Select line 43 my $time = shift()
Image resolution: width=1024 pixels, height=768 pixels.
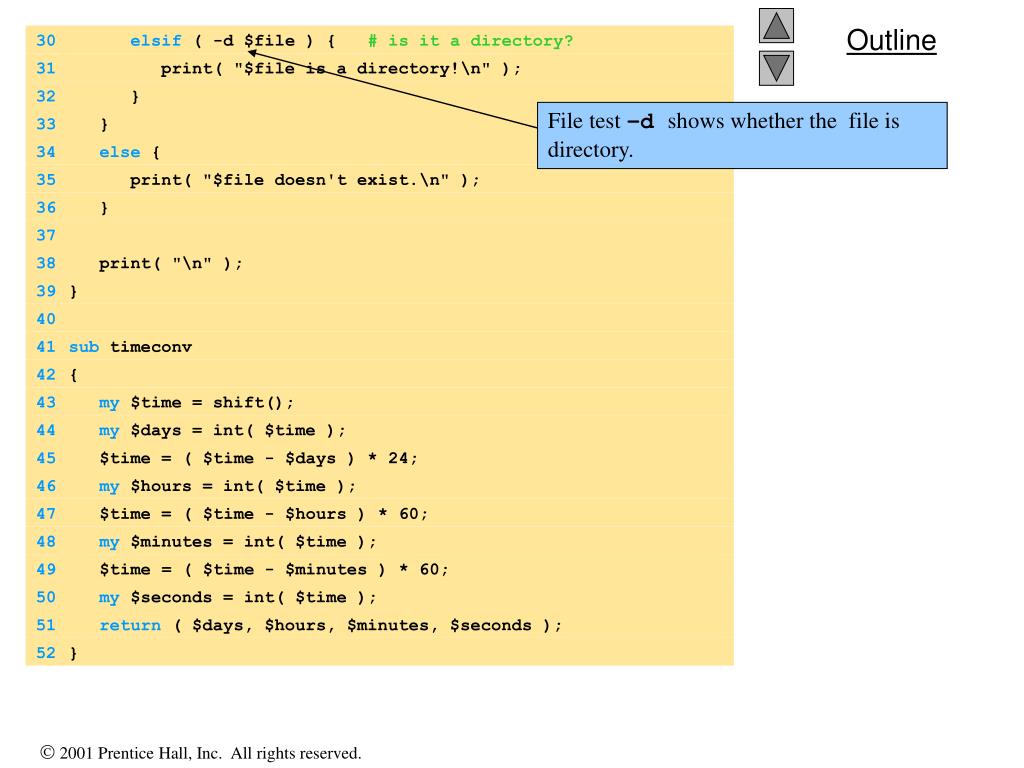point(197,403)
